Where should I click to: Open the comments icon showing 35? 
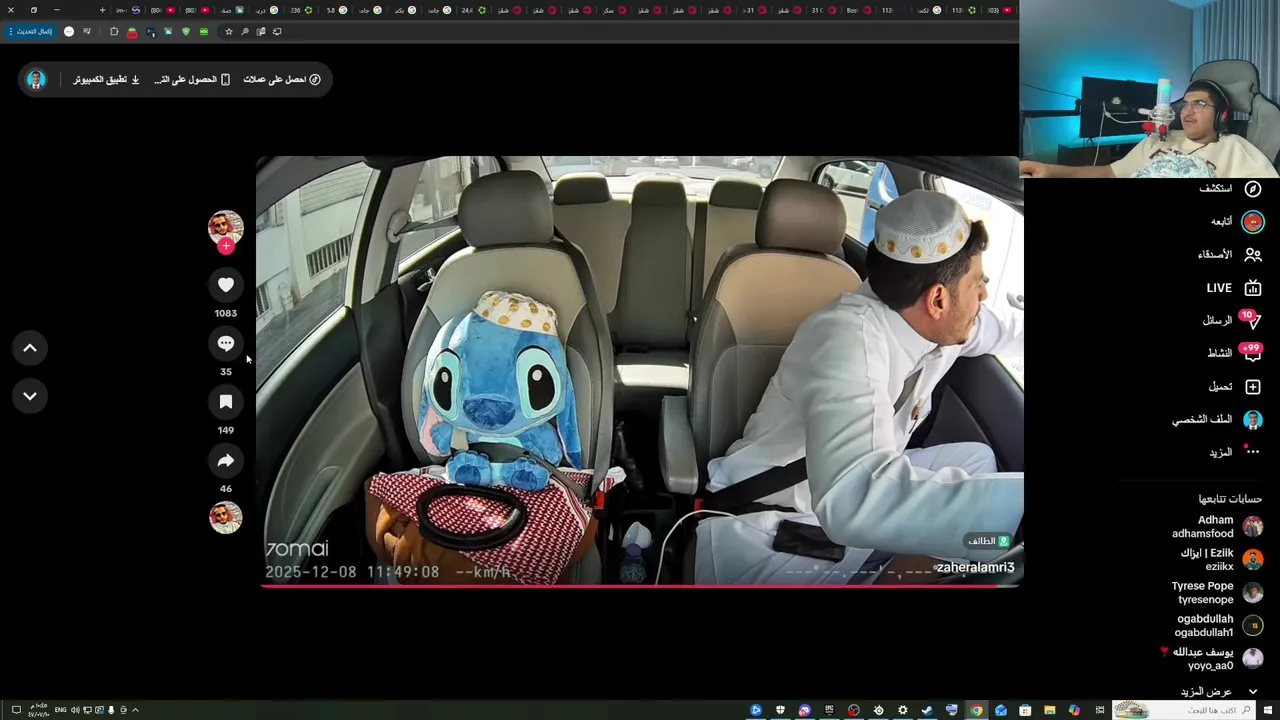pyautogui.click(x=226, y=343)
